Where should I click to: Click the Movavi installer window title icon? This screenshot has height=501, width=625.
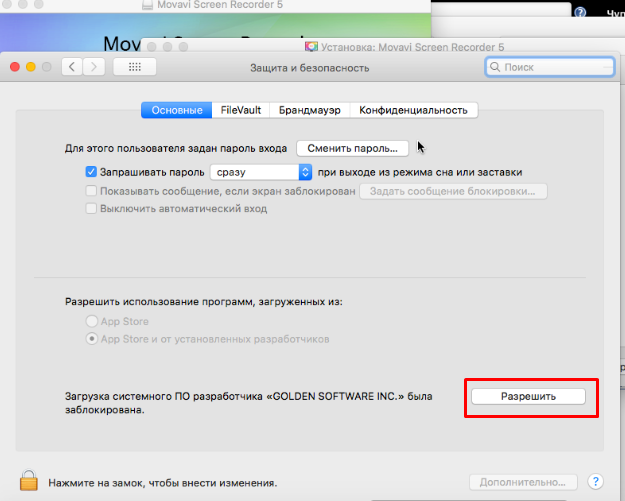point(311,47)
